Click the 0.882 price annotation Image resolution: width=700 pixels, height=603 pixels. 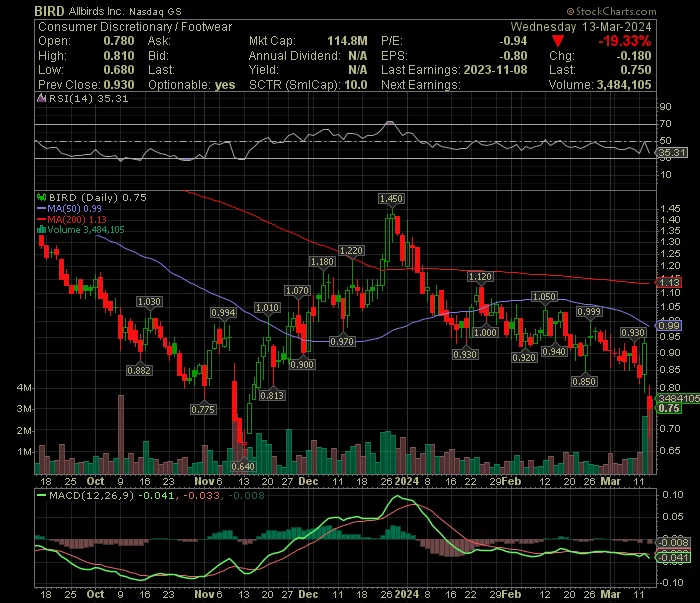coord(139,370)
